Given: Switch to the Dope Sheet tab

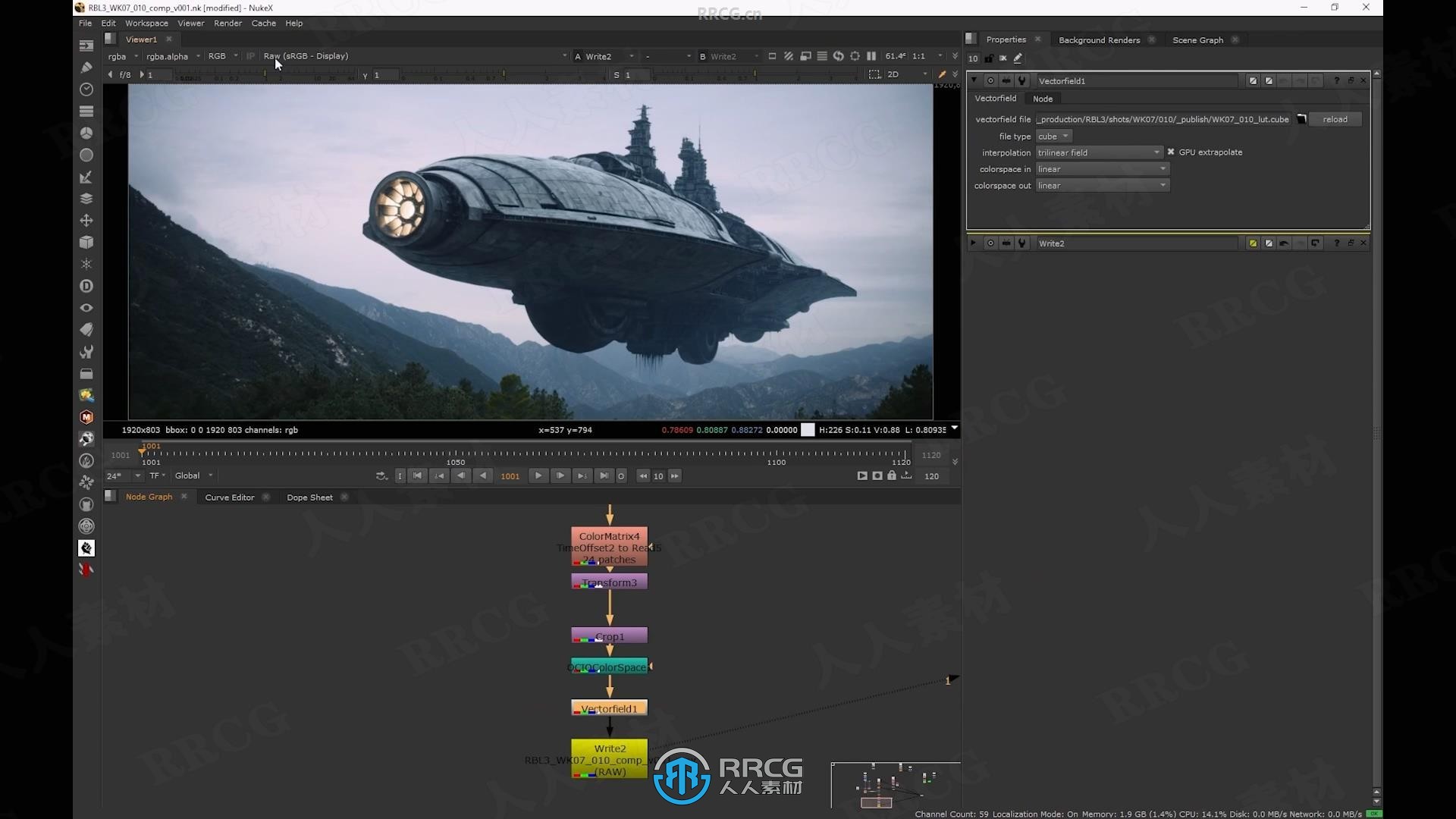Looking at the screenshot, I should point(309,497).
